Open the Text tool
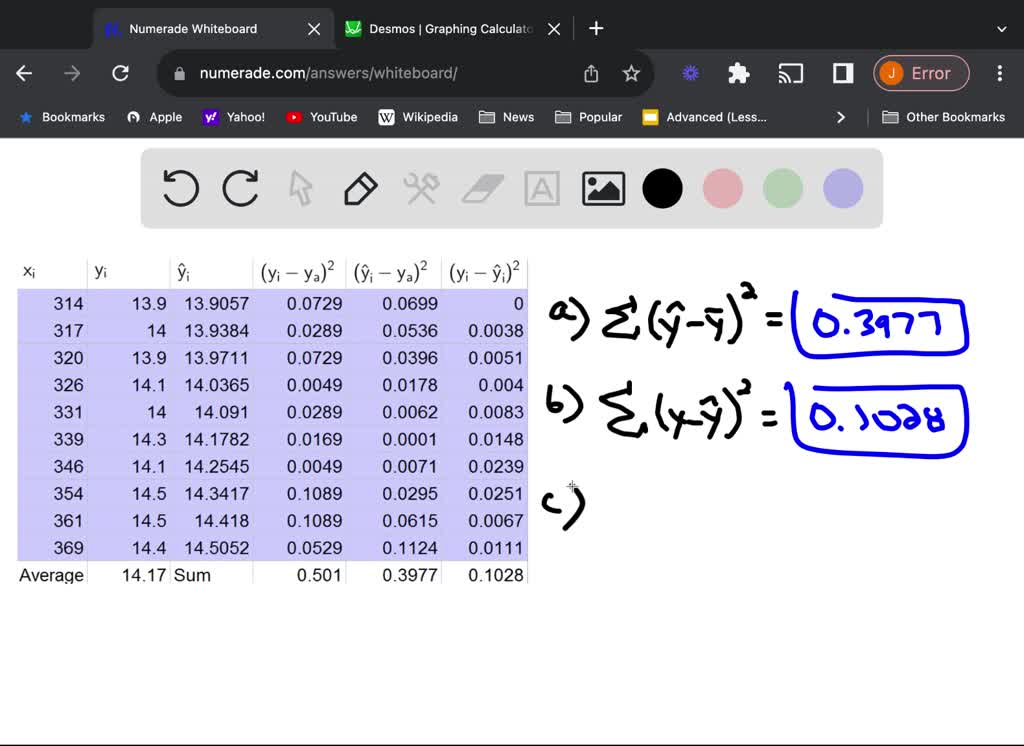The image size is (1024, 746). point(542,188)
